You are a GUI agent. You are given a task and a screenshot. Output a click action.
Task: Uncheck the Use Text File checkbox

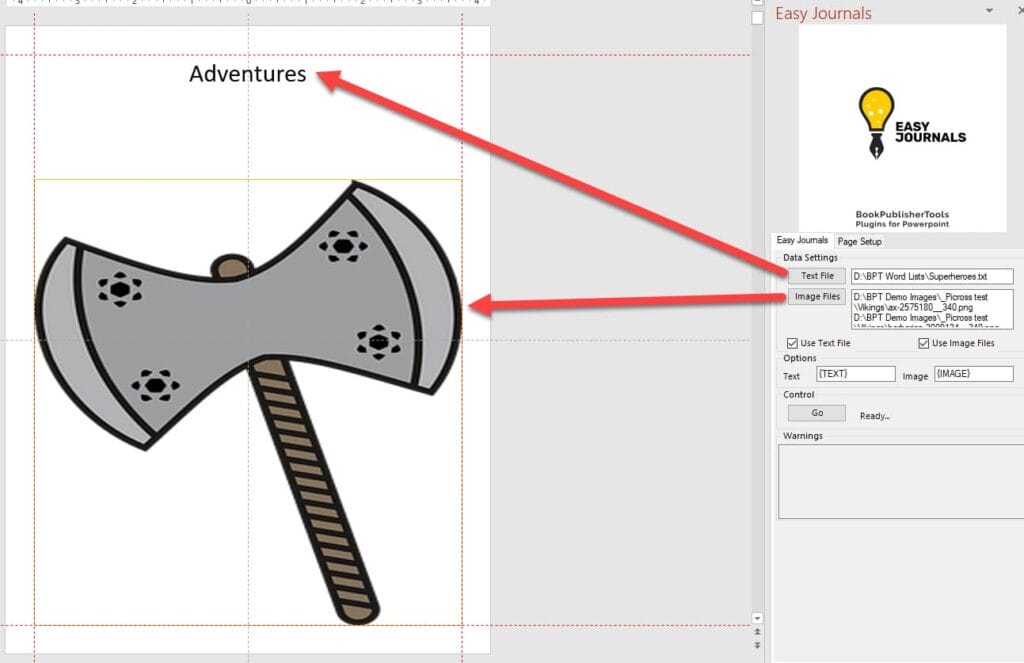(x=793, y=343)
